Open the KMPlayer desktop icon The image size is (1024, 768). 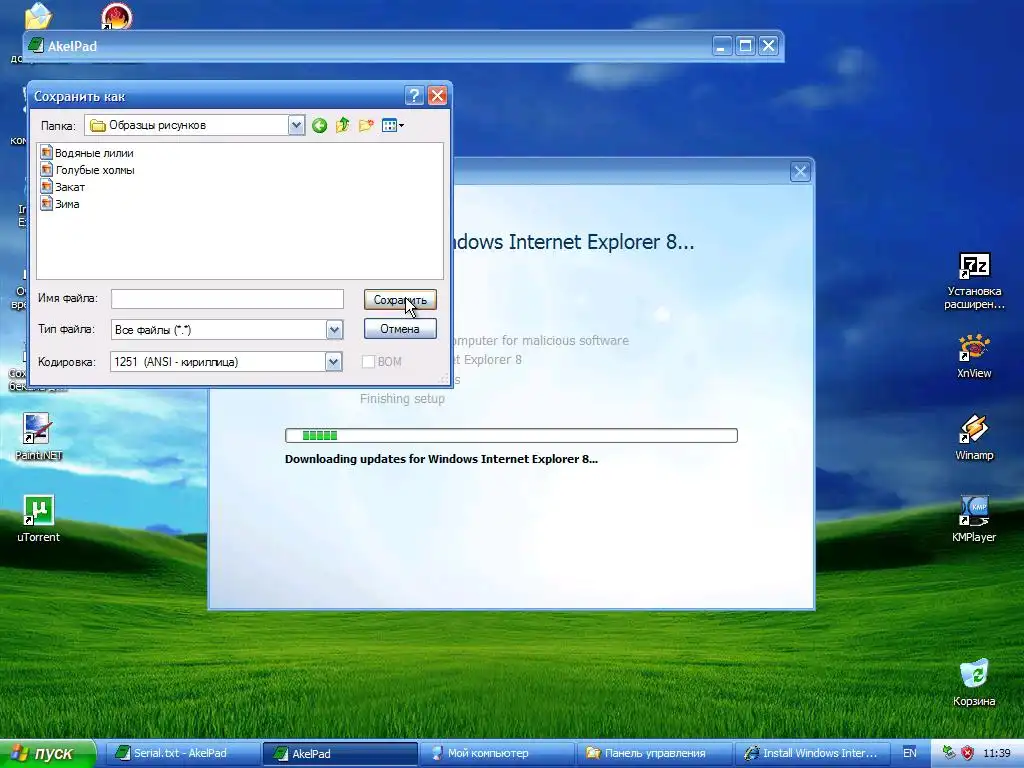974,520
